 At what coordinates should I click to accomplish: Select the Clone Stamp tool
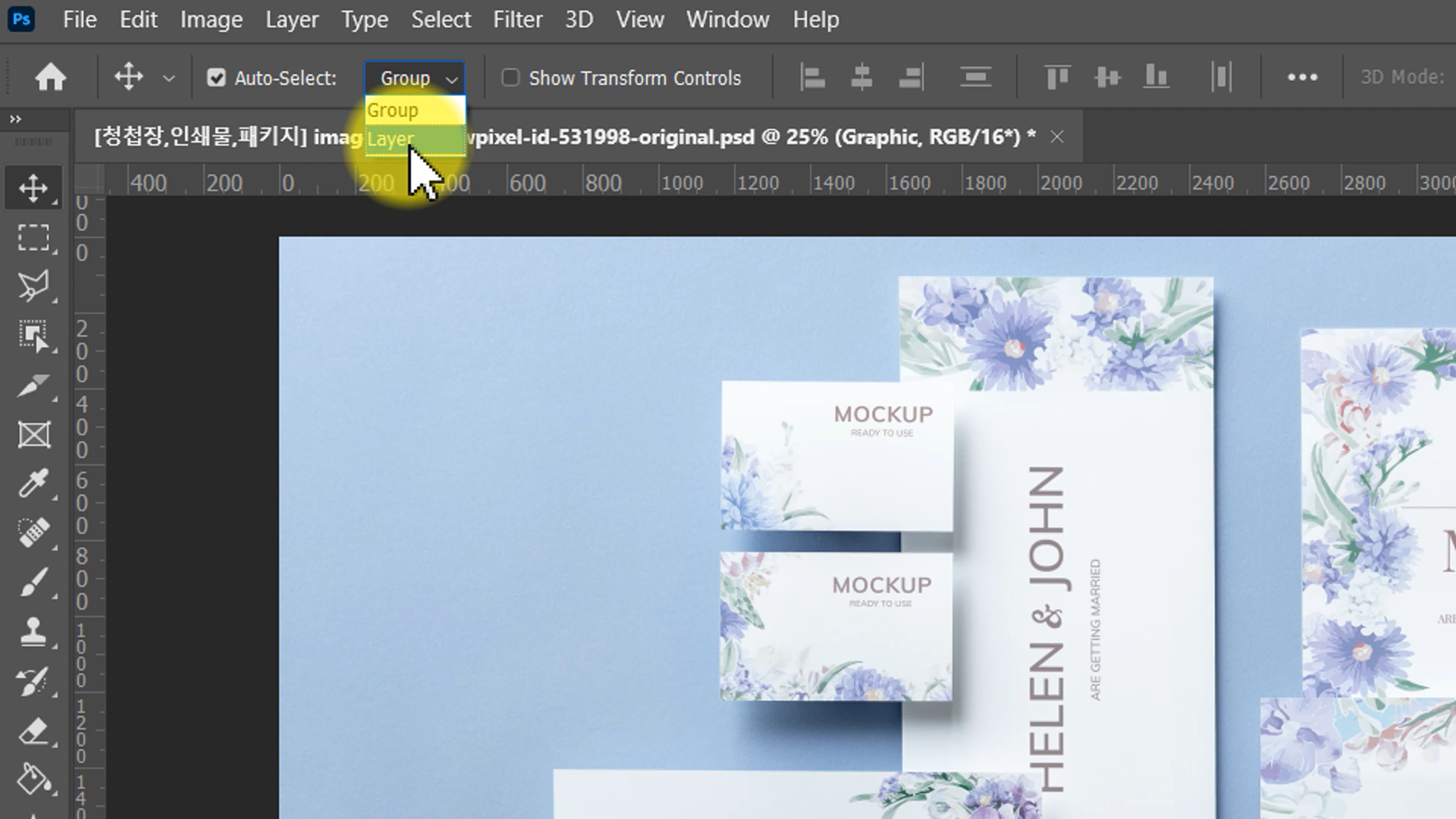click(33, 632)
